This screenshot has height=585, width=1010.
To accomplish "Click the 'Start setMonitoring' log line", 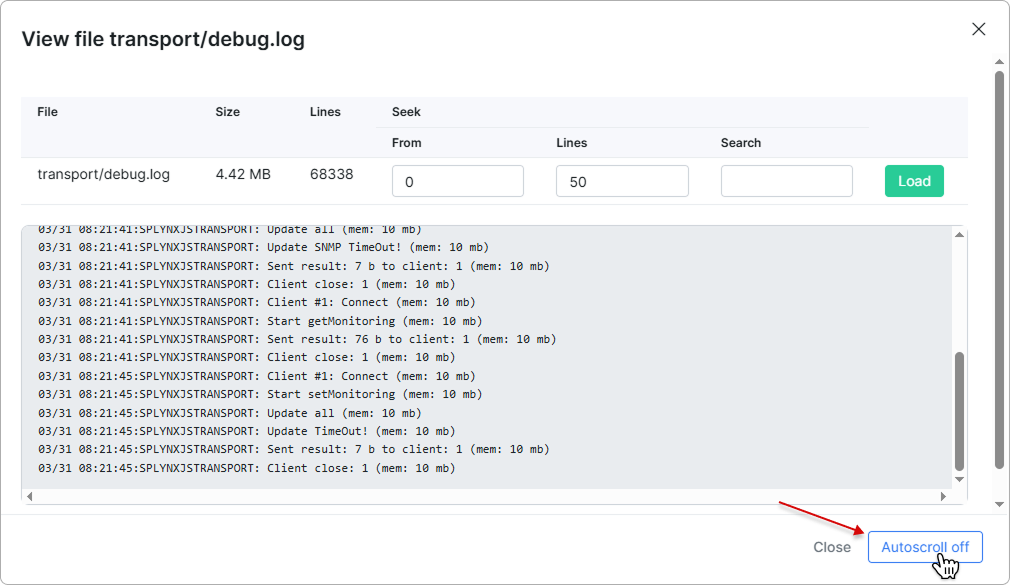I will click(x=260, y=394).
